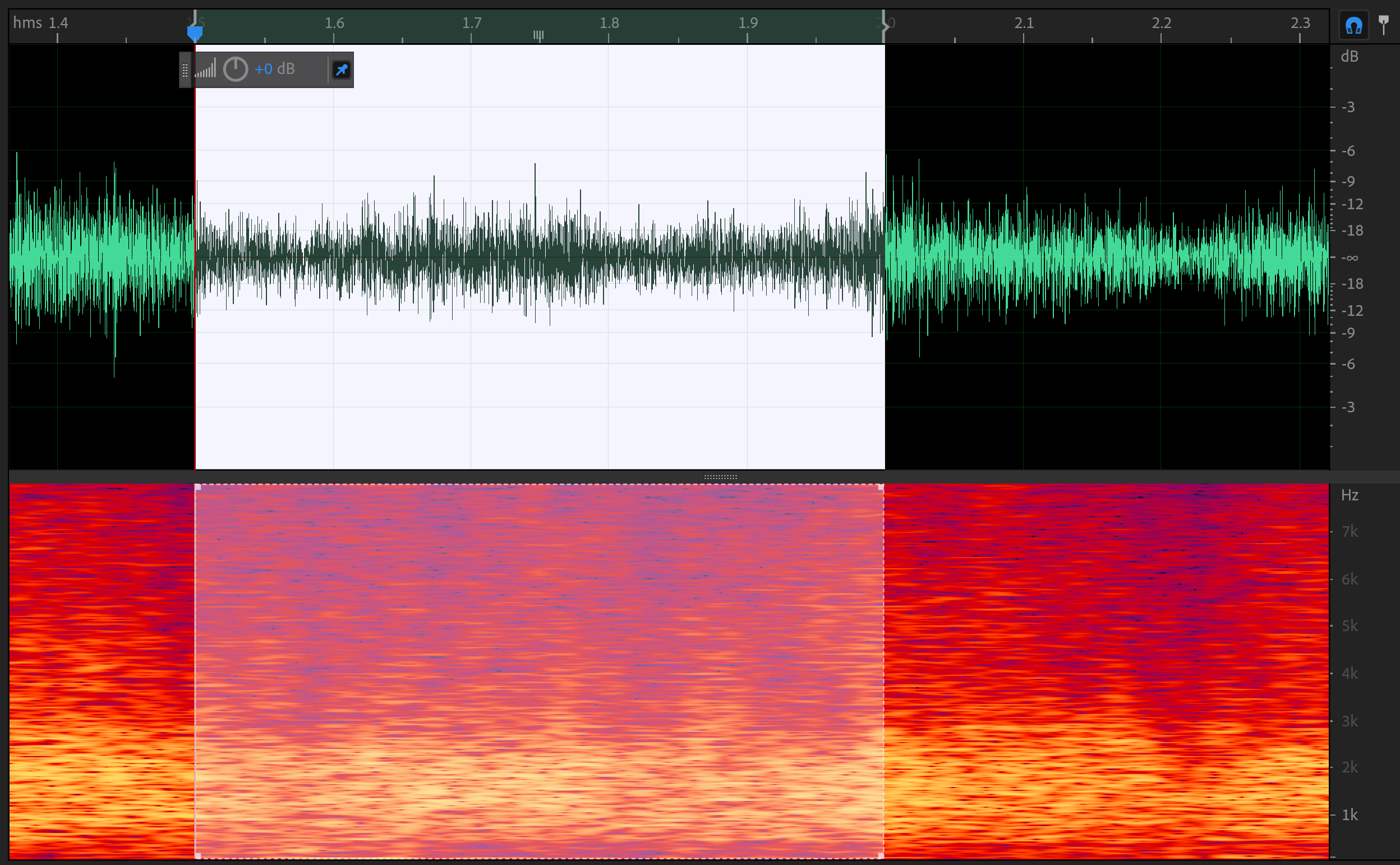Click the small marker ticks near 1.75
The image size is (1400, 865).
pyautogui.click(x=538, y=35)
